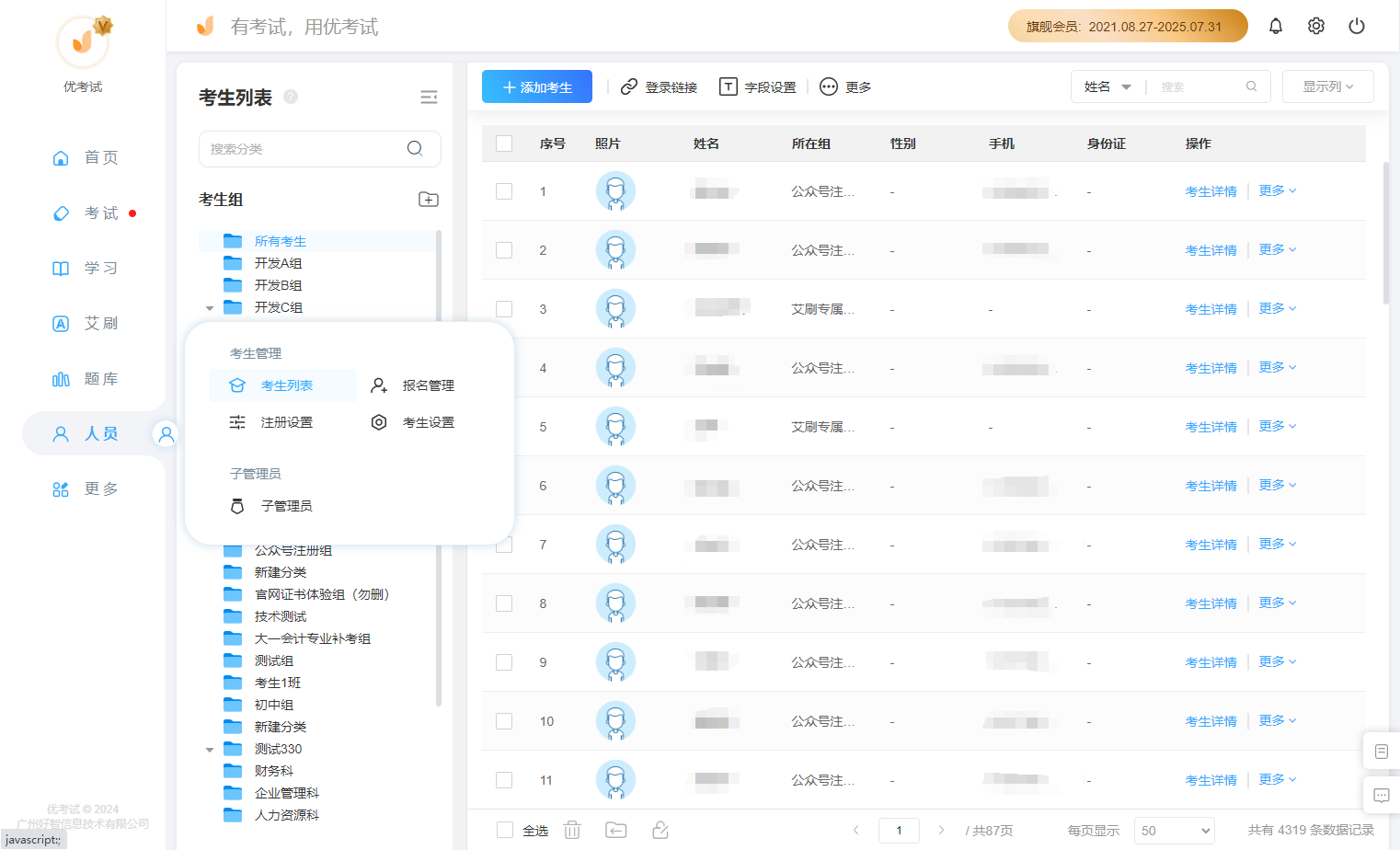This screenshot has width=1400, height=850.
Task: Open the 姓名 search field dropdown
Action: click(1107, 86)
